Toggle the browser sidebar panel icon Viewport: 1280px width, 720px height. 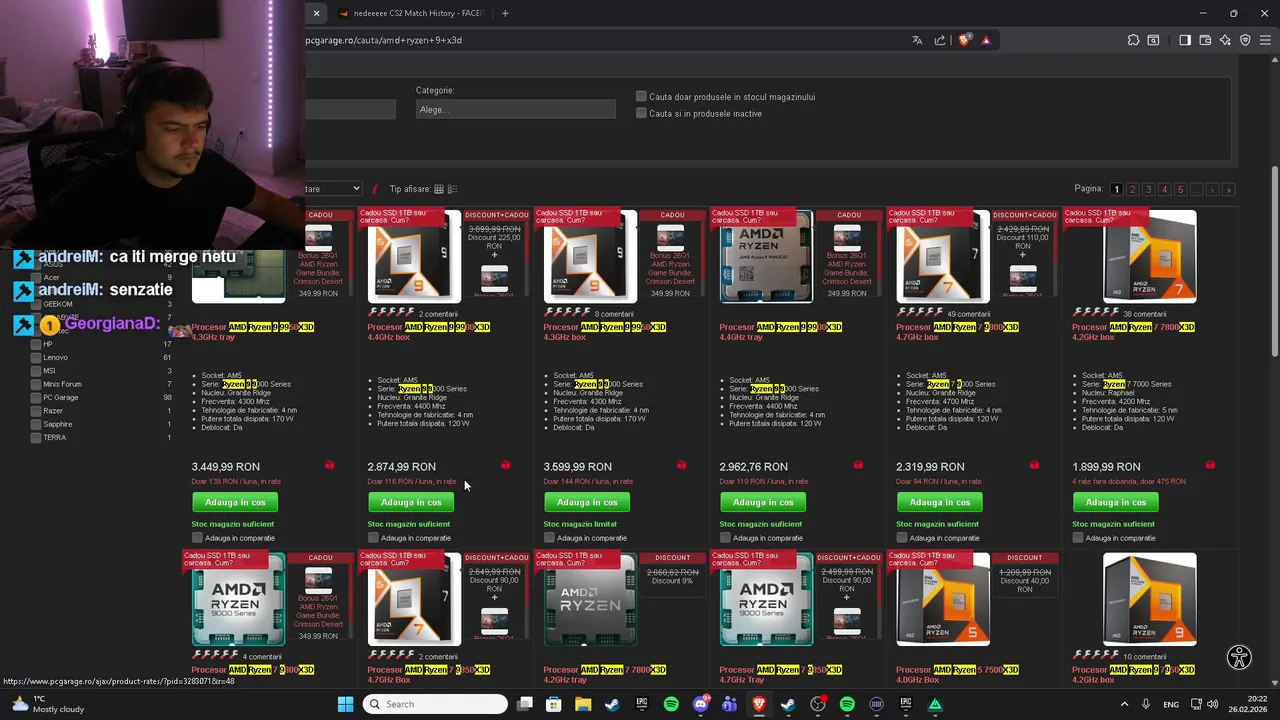click(x=1185, y=40)
